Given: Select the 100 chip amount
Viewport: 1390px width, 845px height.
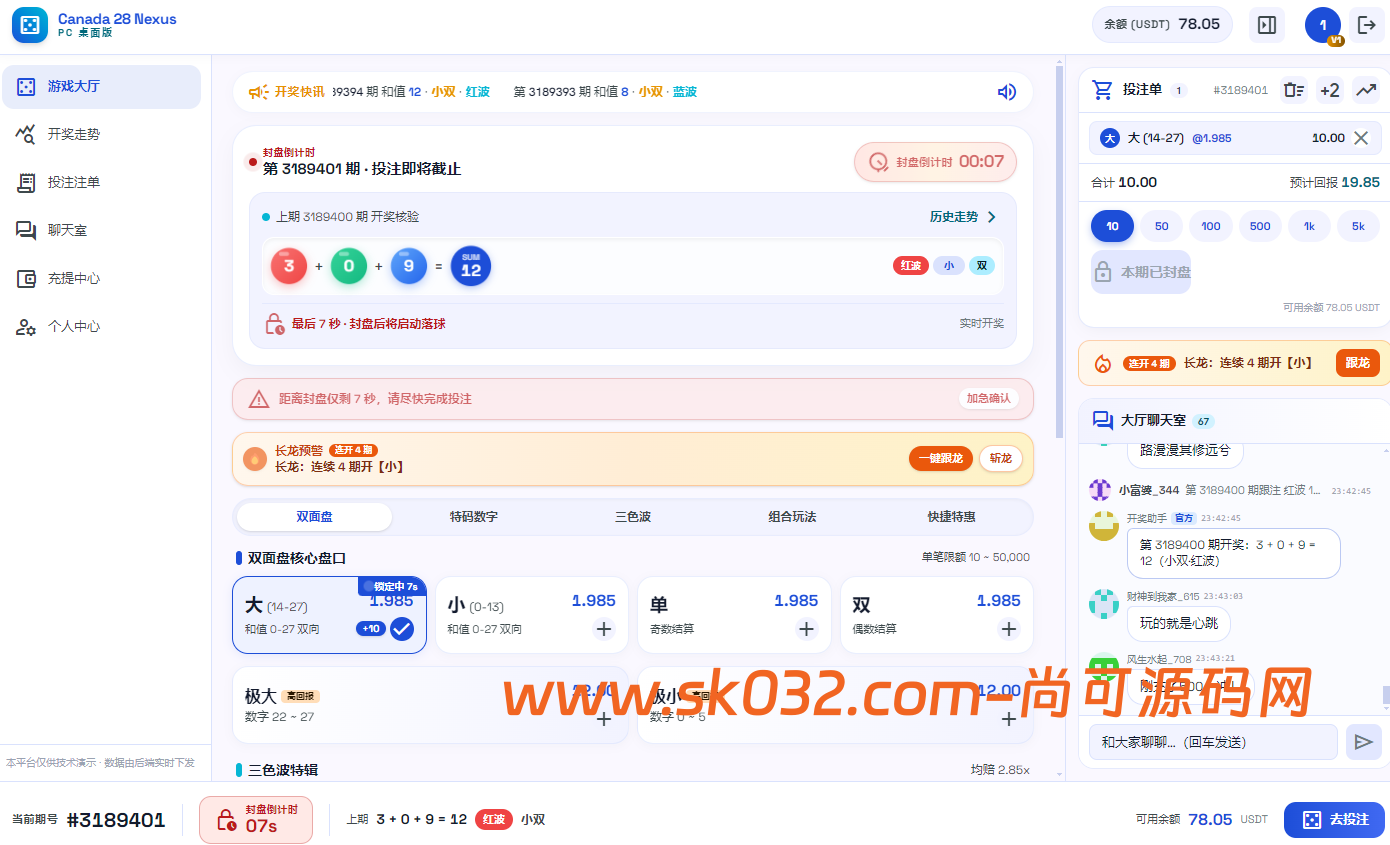Looking at the screenshot, I should [x=1211, y=226].
